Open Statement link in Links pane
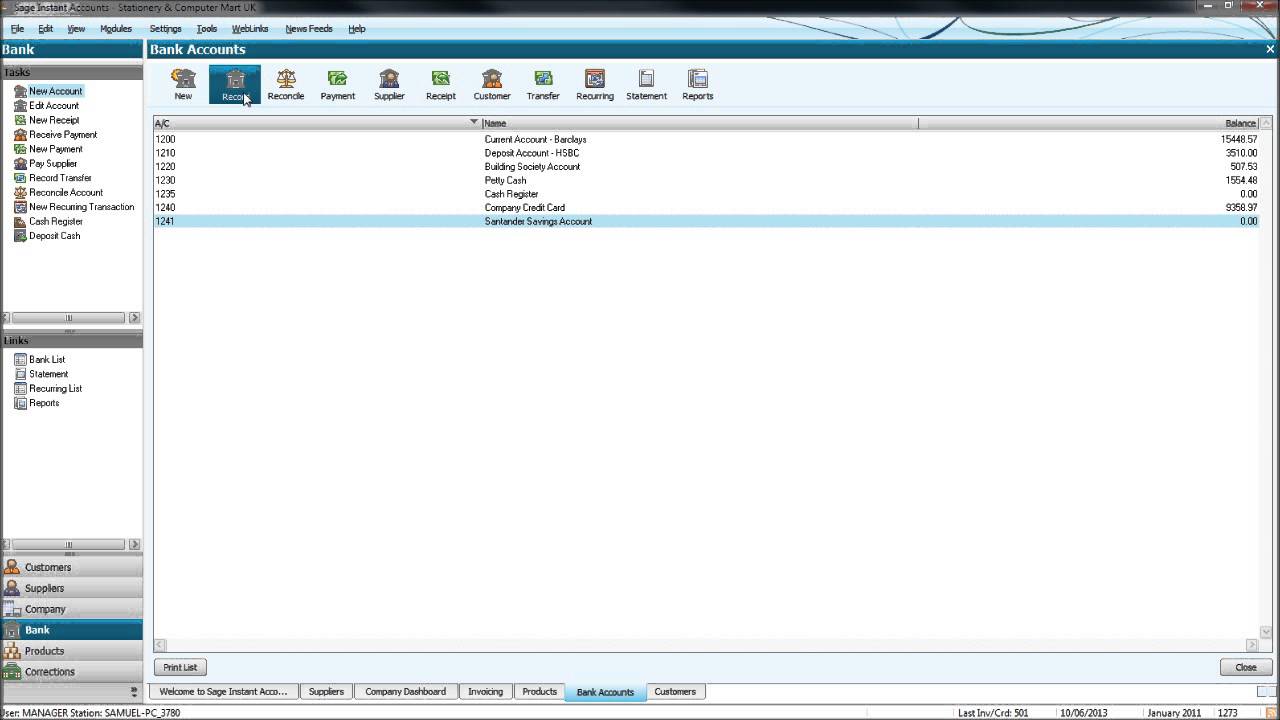This screenshot has width=1280, height=720. coord(48,374)
